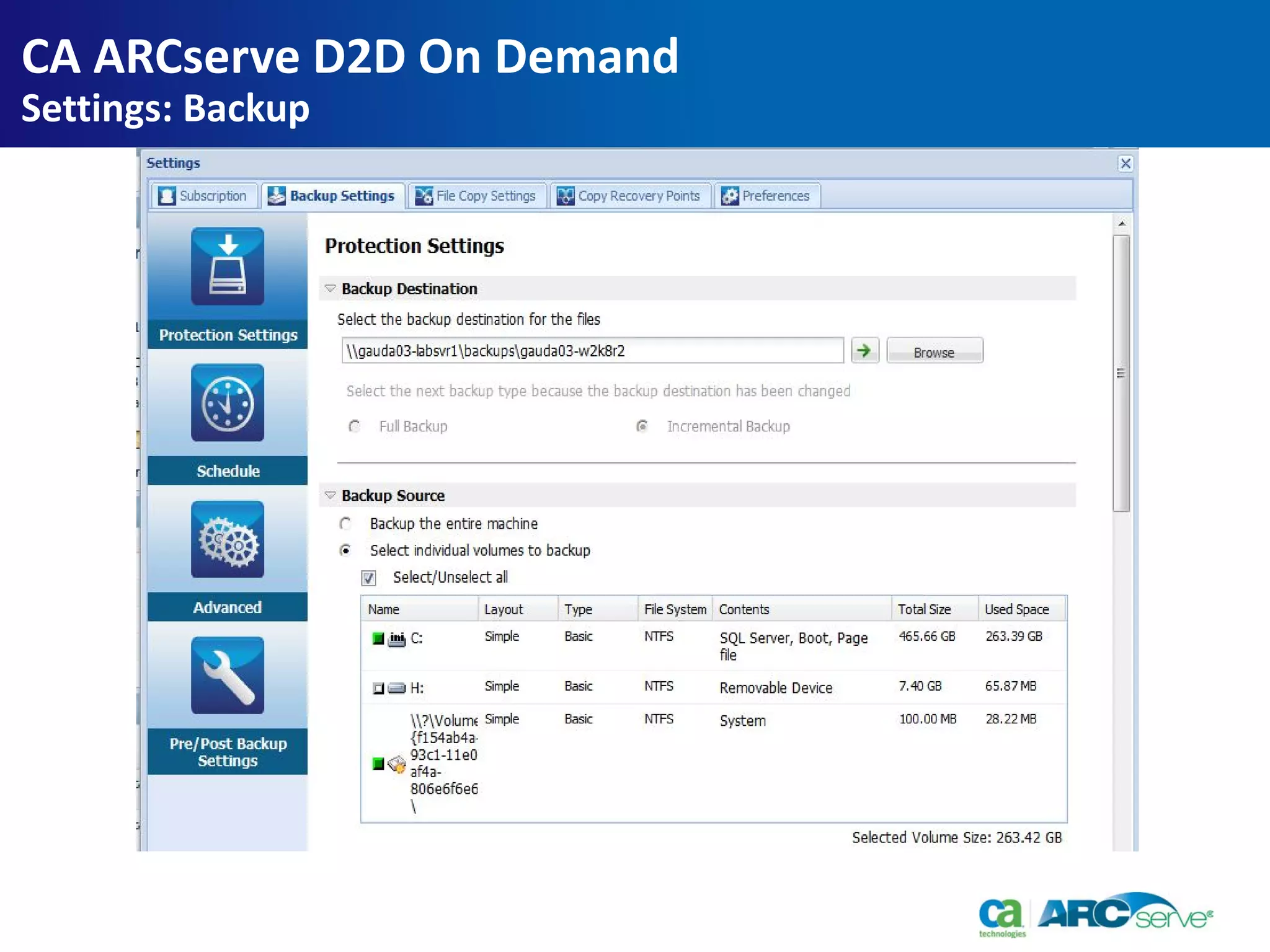The image size is (1270, 952).
Task: Click the system volume drive icon
Action: (x=397, y=764)
